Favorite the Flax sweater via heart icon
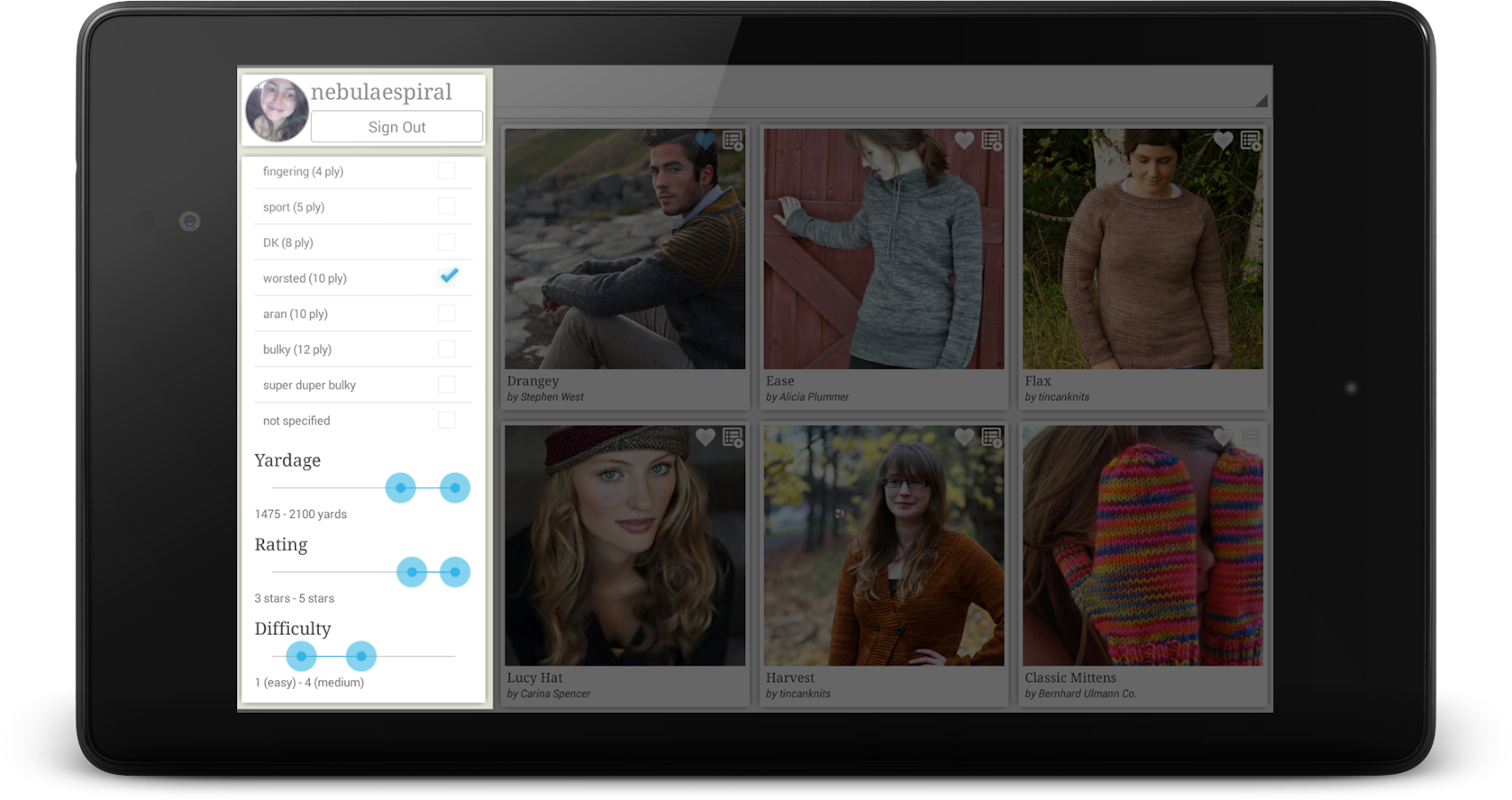Screen dimensions: 1512x800 pyautogui.click(x=1223, y=140)
